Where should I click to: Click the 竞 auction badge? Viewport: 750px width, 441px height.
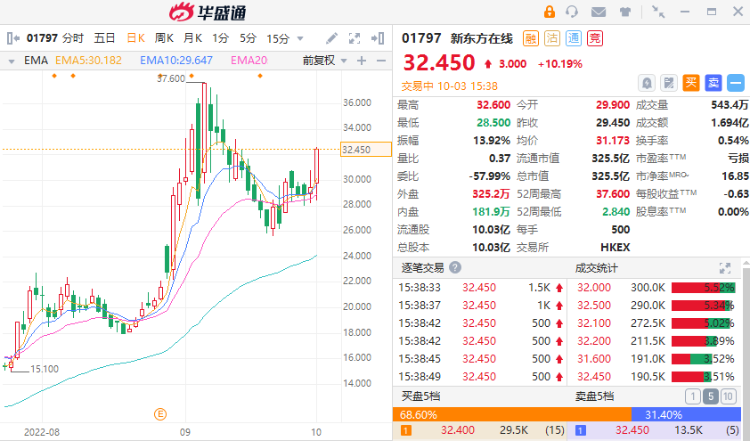pos(595,38)
